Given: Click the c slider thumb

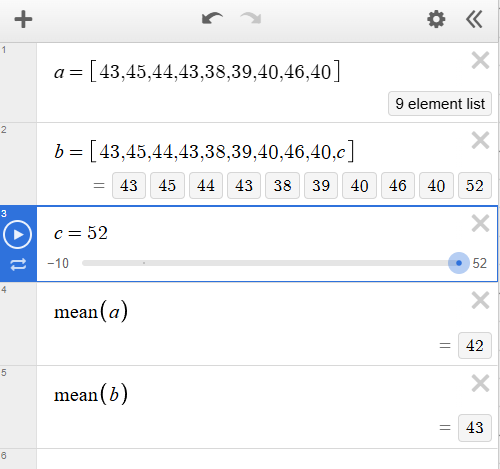Looking at the screenshot, I should click(x=459, y=263).
